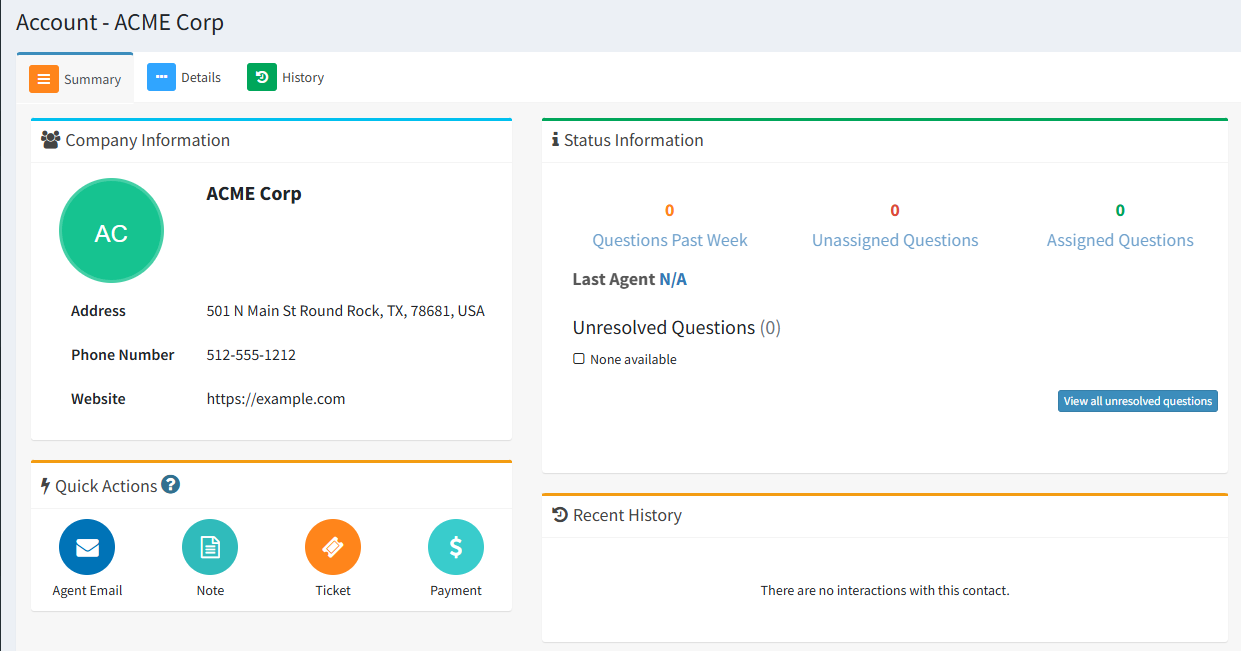This screenshot has width=1241, height=651.
Task: Click the Ticket label under the icon
Action: pos(333,590)
